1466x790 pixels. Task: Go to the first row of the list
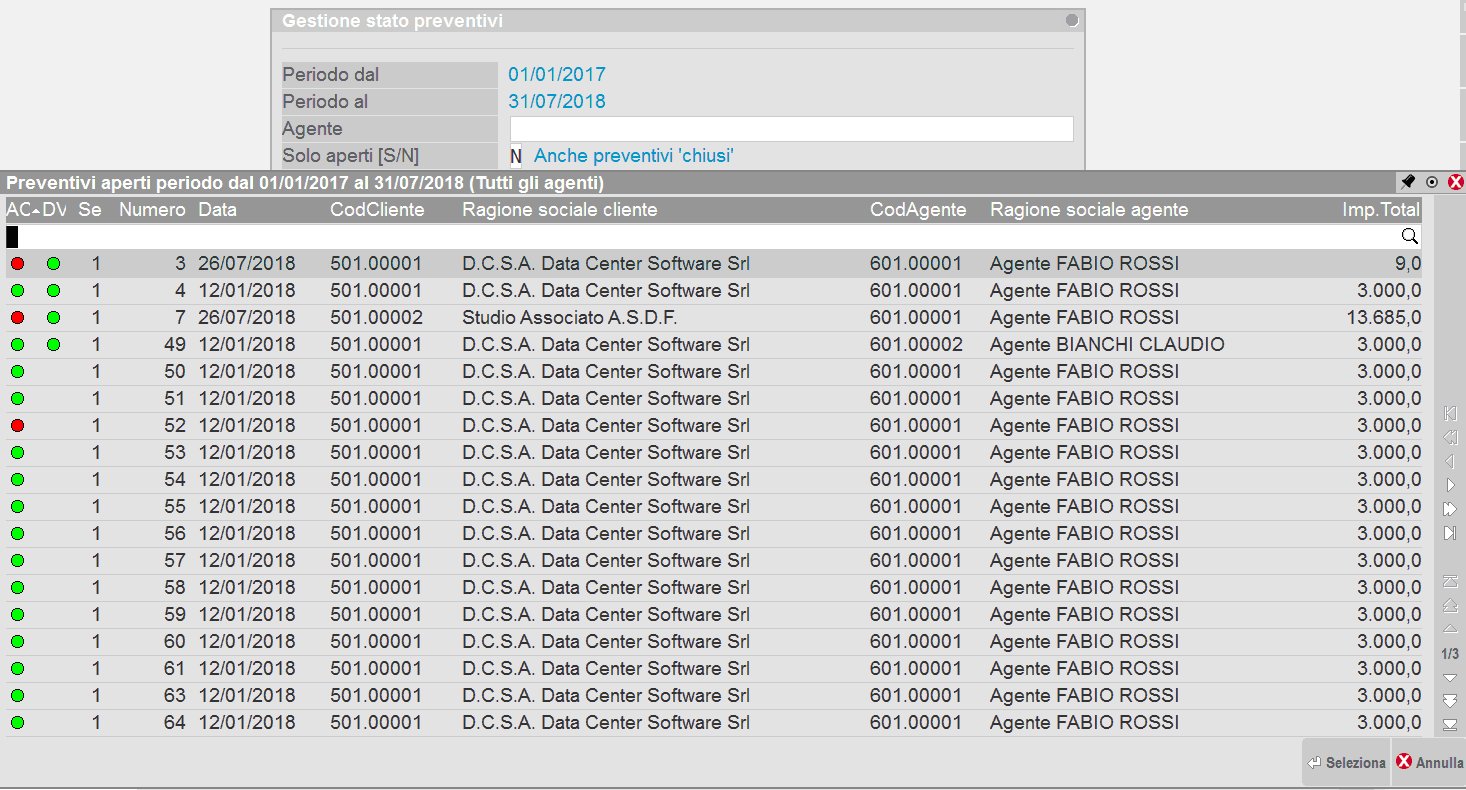click(x=1450, y=581)
